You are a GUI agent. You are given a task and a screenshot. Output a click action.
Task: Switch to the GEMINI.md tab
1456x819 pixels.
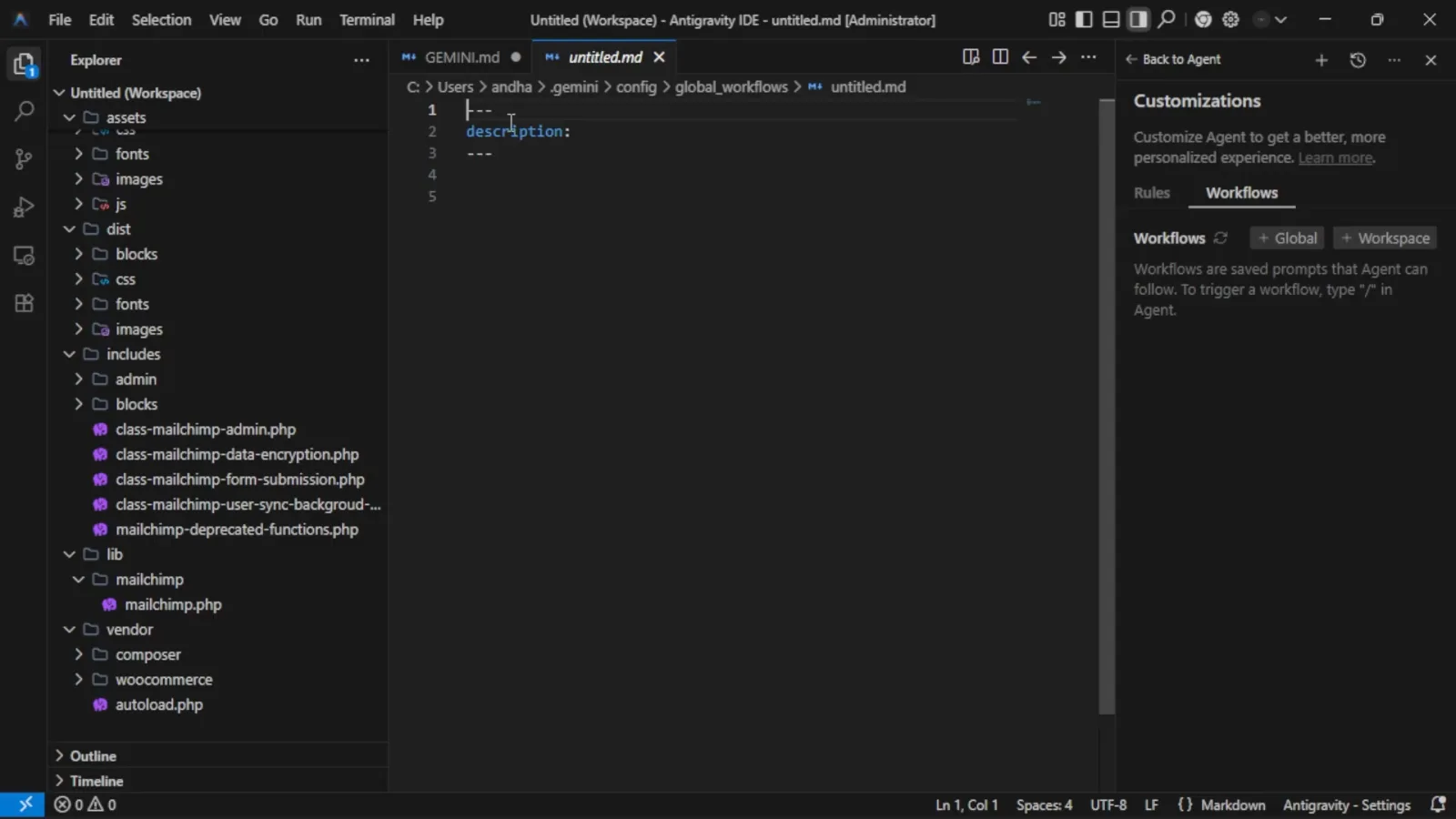pos(460,57)
